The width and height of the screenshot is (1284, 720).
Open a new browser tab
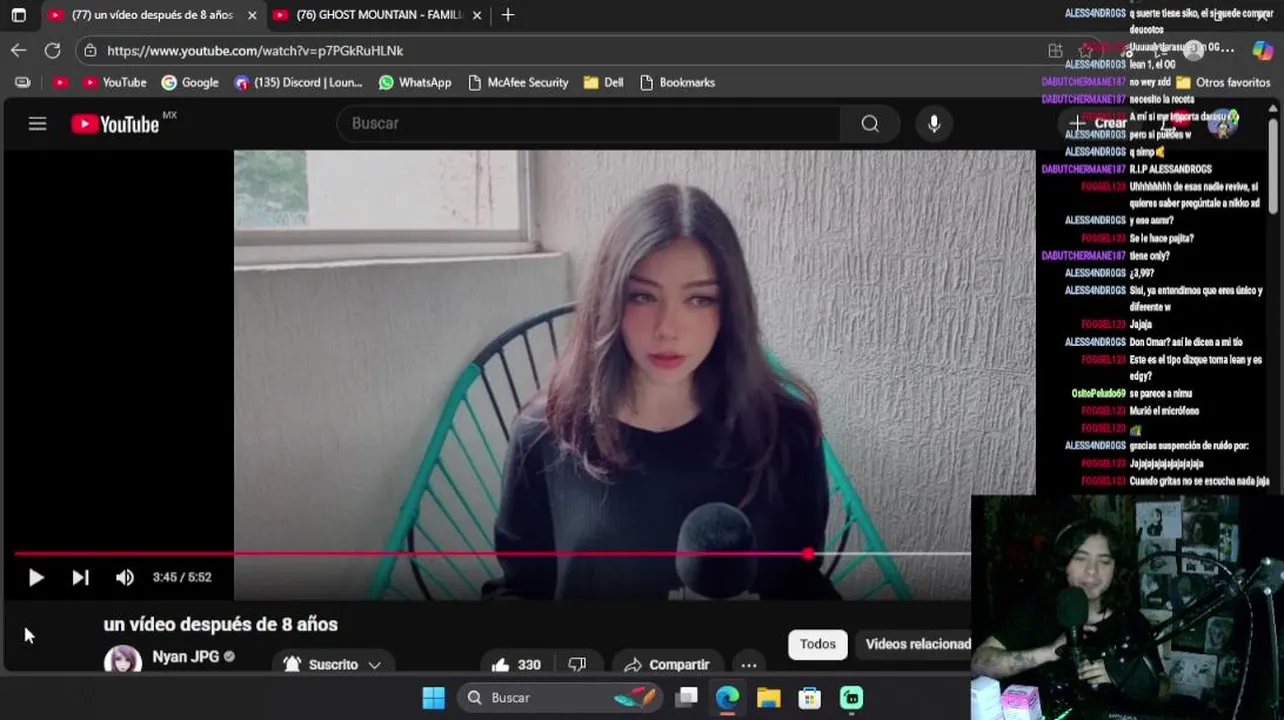(x=508, y=15)
